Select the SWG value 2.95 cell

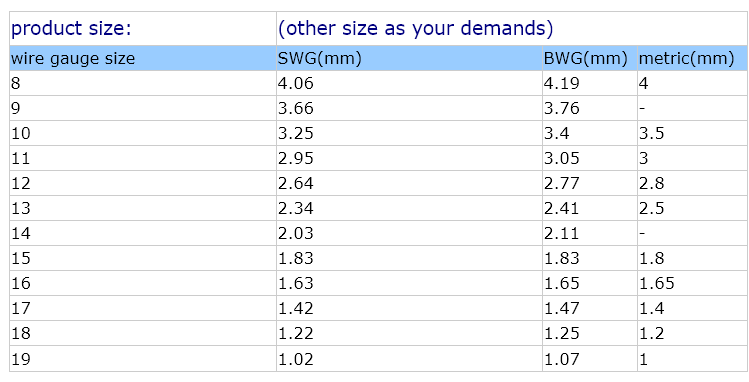click(x=409, y=158)
